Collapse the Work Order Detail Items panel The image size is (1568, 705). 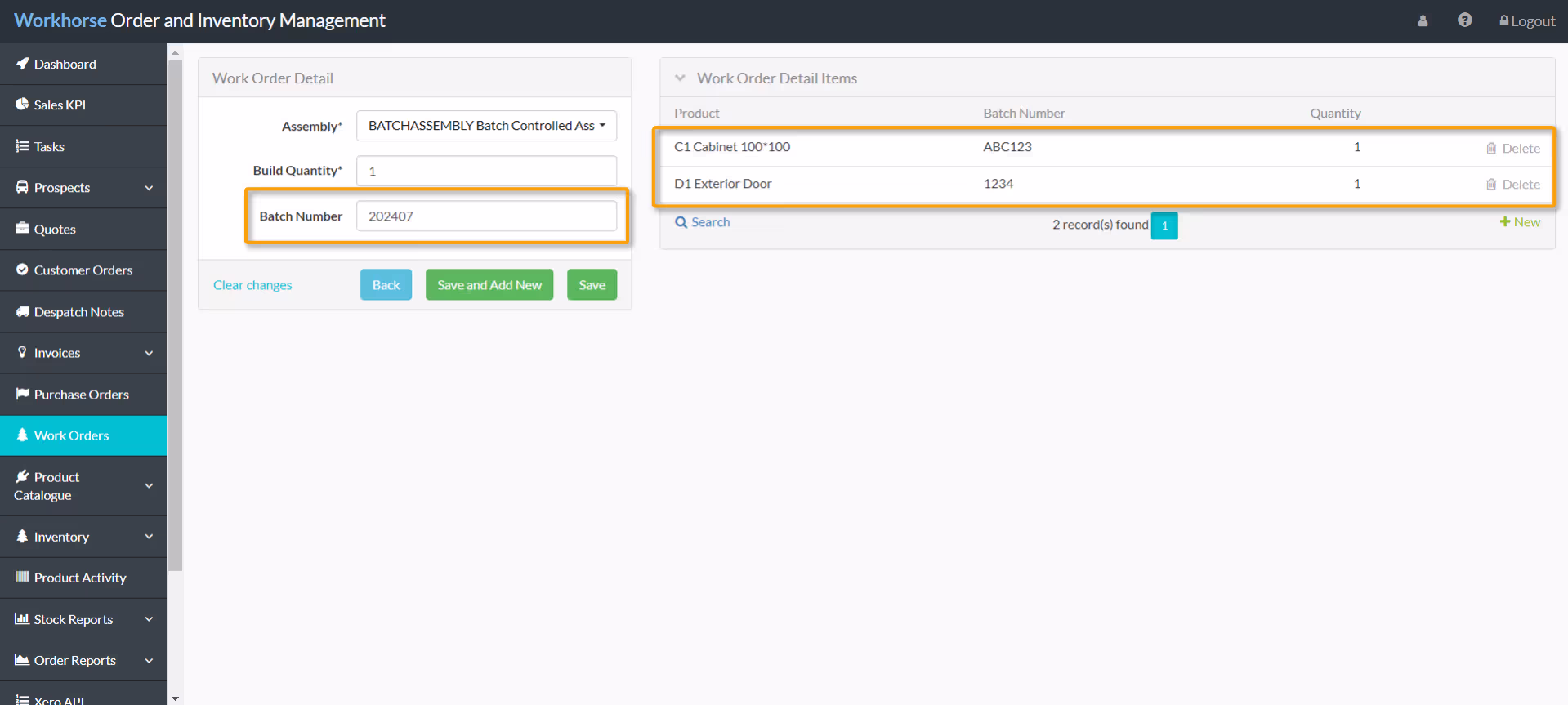point(680,78)
